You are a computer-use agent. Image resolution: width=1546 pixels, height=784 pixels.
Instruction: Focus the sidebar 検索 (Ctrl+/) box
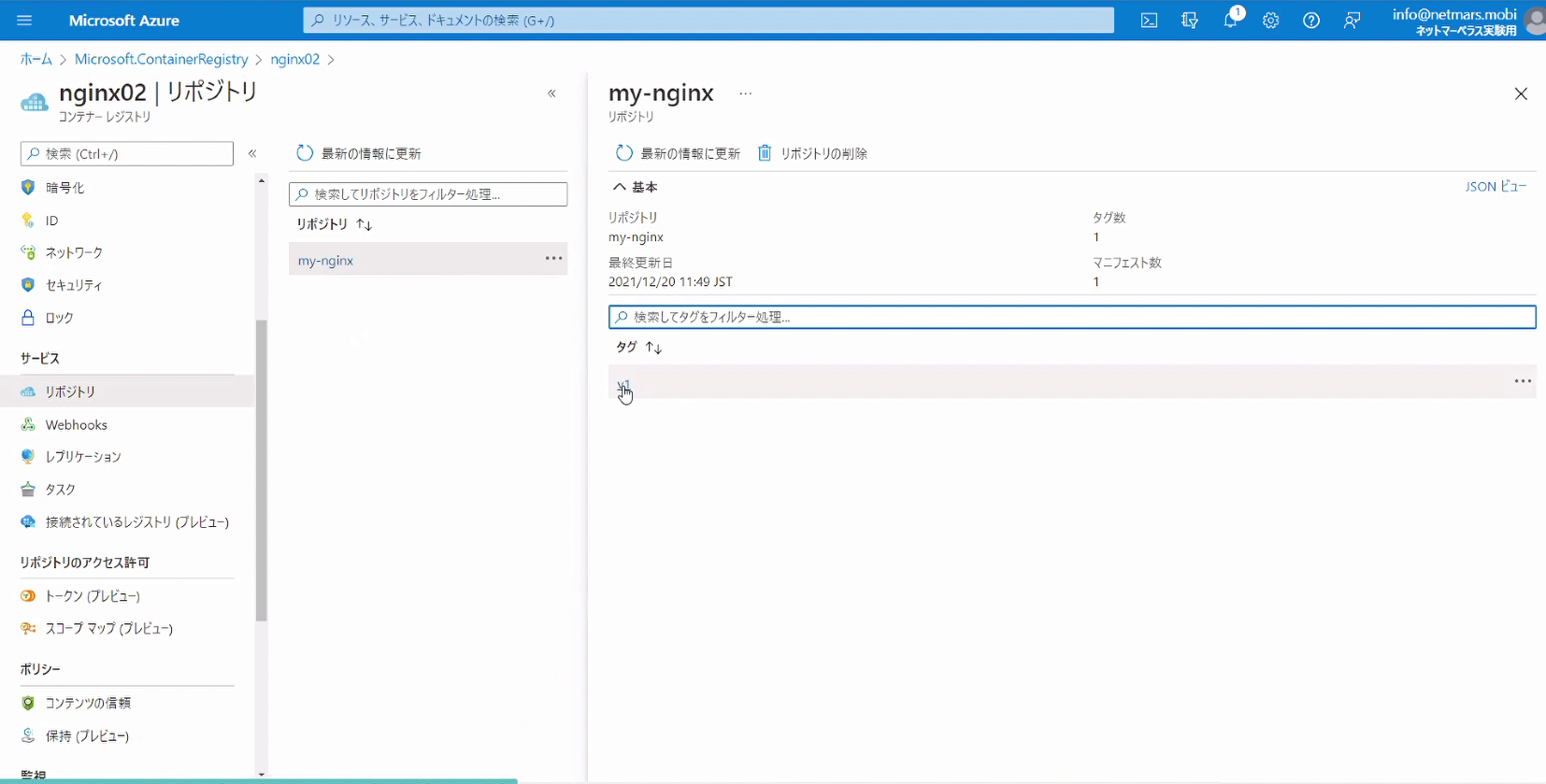(x=127, y=153)
